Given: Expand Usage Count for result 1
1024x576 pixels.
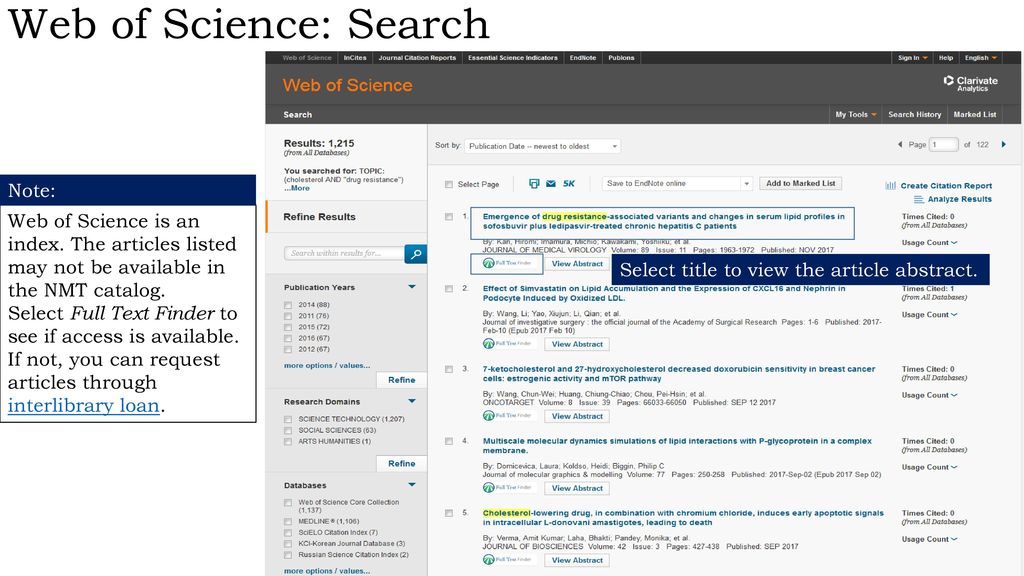Looking at the screenshot, I should (x=929, y=242).
